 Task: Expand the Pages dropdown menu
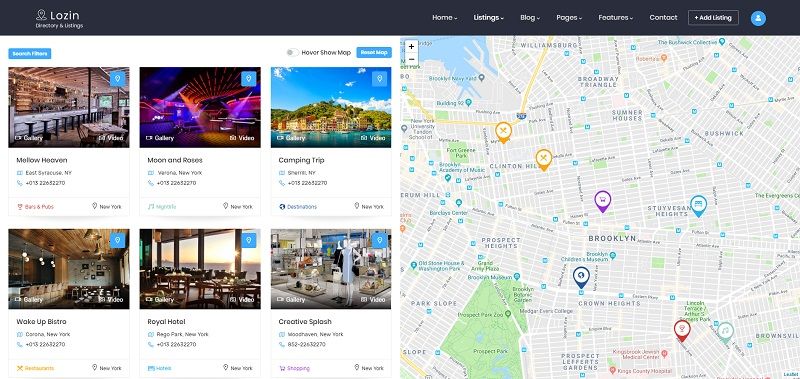(569, 18)
